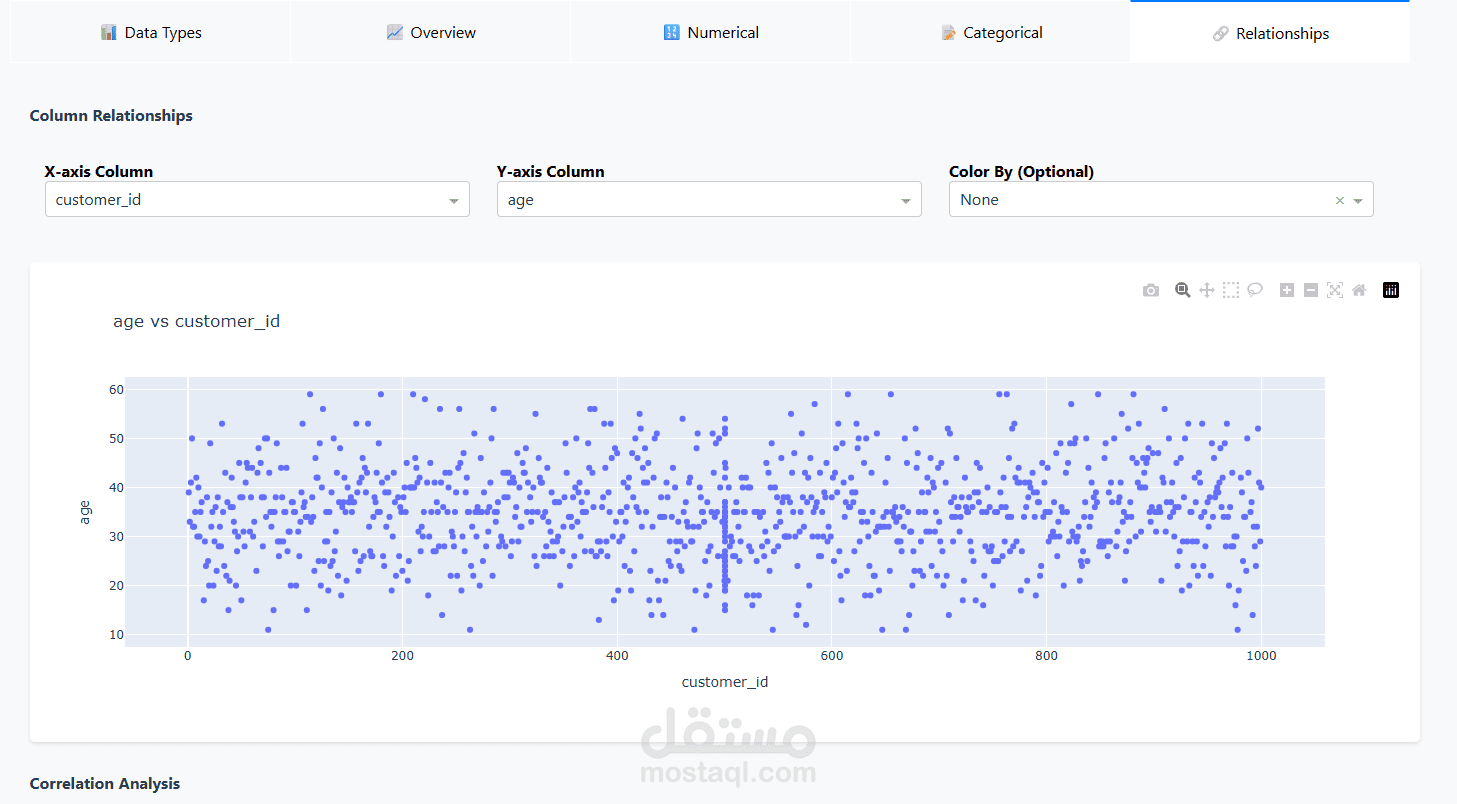This screenshot has width=1457, height=804.
Task: Open the Overview tab
Action: 431,33
